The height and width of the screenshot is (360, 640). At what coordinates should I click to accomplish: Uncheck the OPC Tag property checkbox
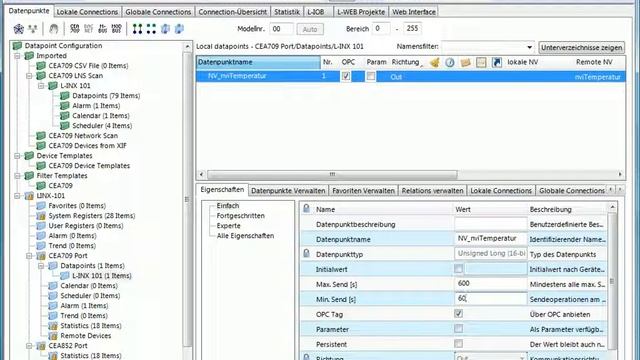458,313
